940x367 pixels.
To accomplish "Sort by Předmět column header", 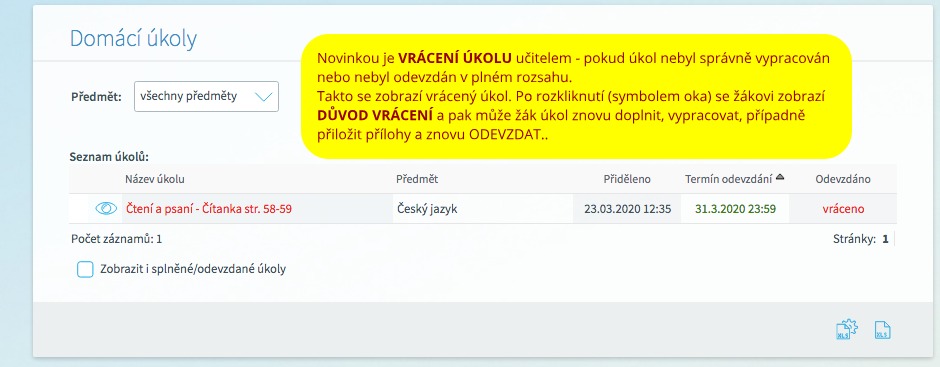I will click(x=417, y=179).
